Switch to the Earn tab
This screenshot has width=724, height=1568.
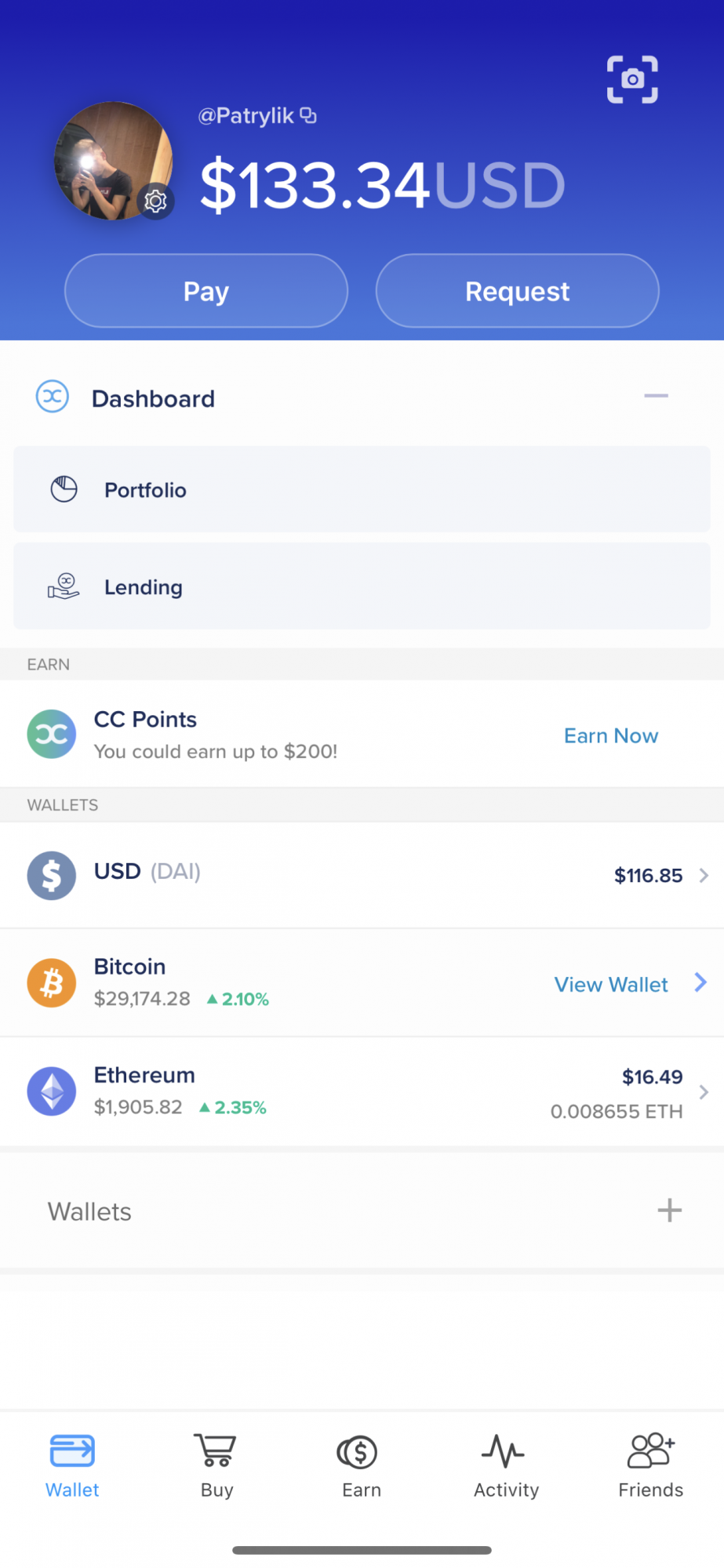pyautogui.click(x=361, y=1465)
